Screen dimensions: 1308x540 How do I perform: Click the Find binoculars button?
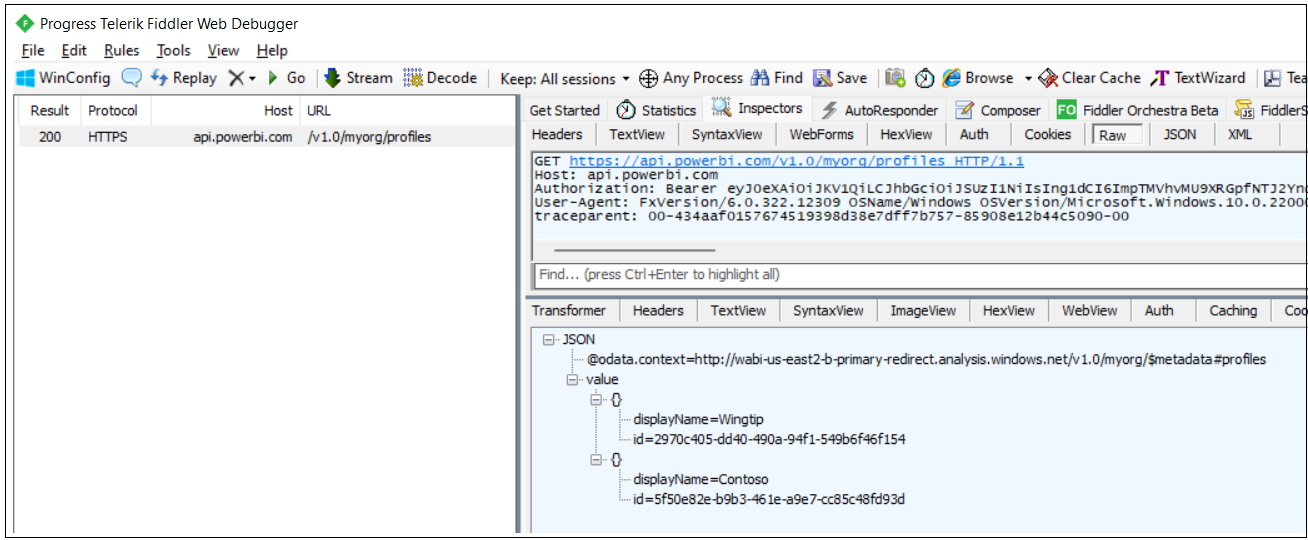point(777,78)
